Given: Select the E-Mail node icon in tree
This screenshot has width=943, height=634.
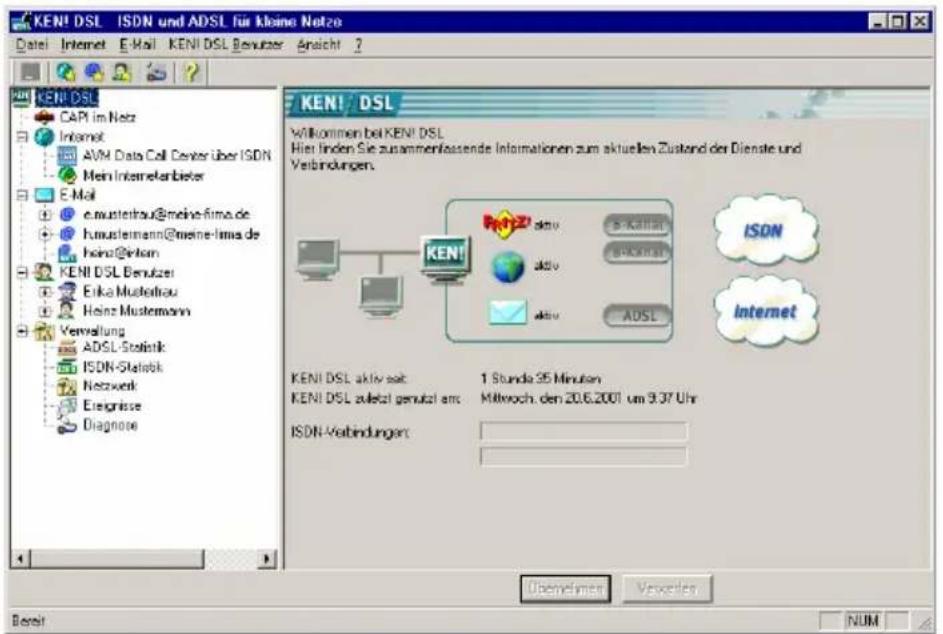Looking at the screenshot, I should (x=45, y=195).
